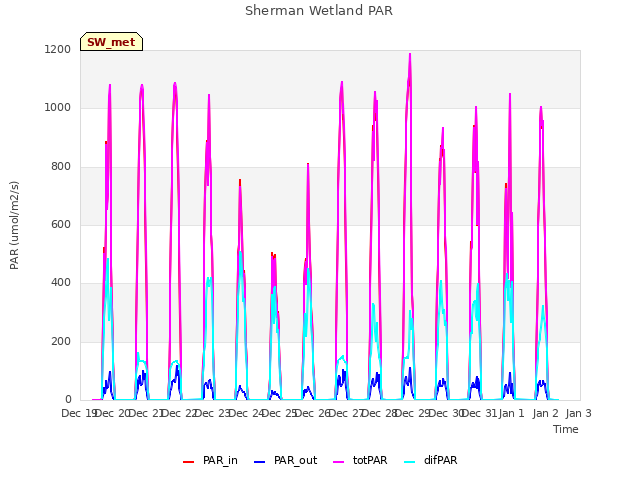Screen dimensions: 640x480
Task: Click the SW_met label box
Action: (111, 42)
